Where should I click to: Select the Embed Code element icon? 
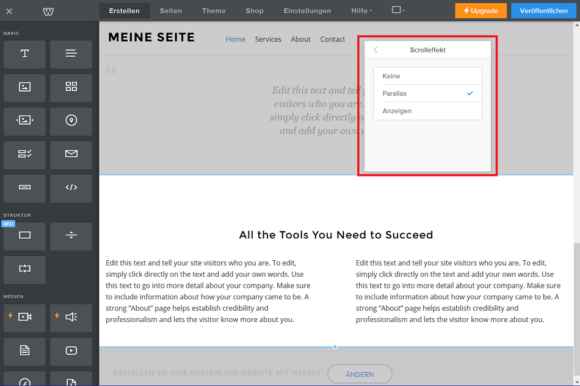click(71, 188)
